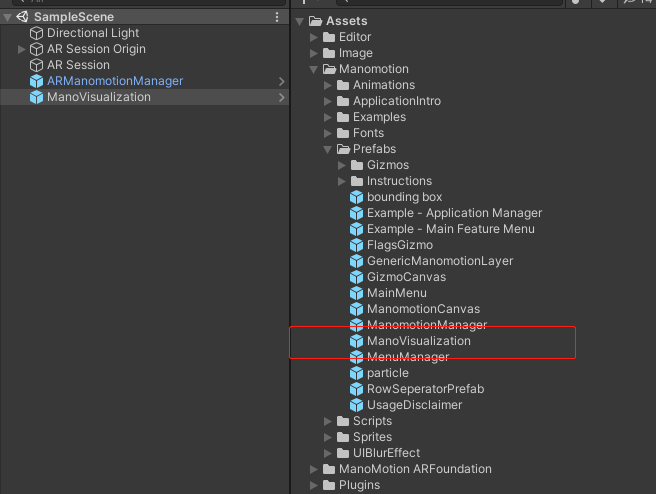This screenshot has width=656, height=494.
Task: Expand the Gizmos folder
Action: (342, 165)
